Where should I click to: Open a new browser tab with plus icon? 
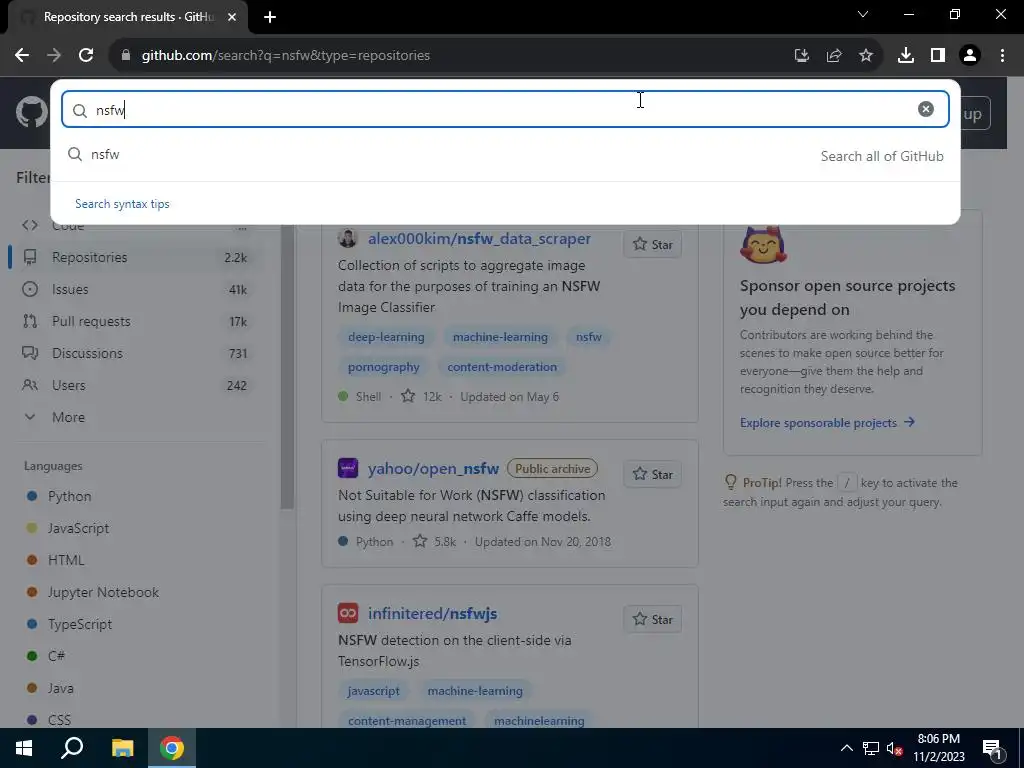pos(270,17)
